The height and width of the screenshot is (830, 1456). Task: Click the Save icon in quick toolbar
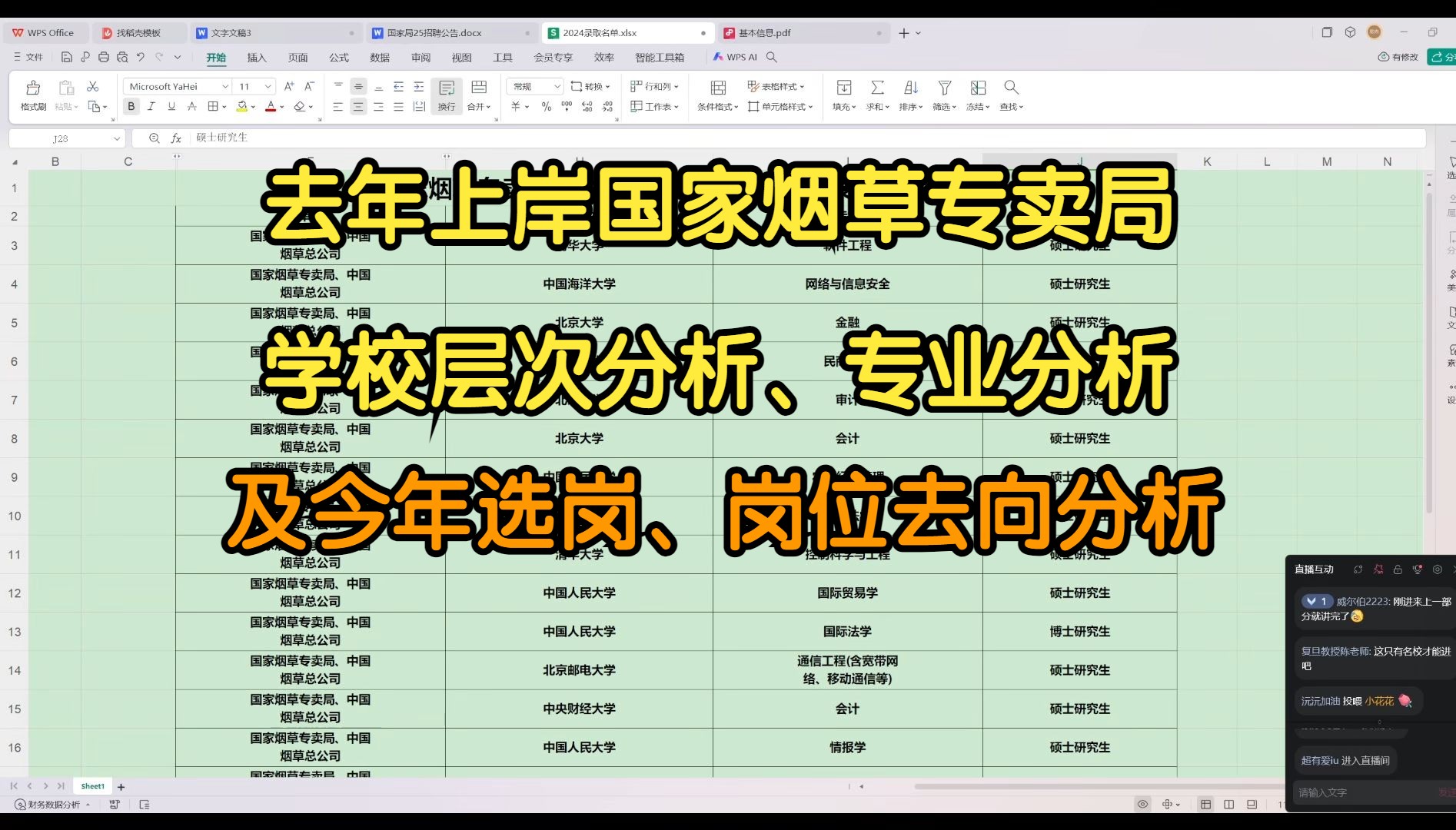(67, 57)
